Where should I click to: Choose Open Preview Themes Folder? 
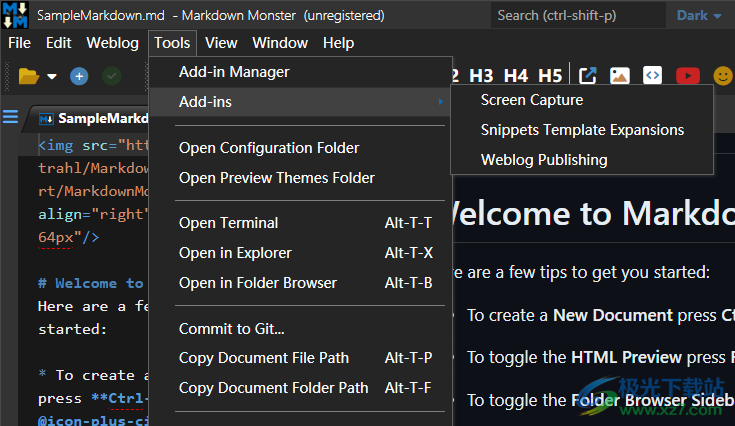coord(300,178)
